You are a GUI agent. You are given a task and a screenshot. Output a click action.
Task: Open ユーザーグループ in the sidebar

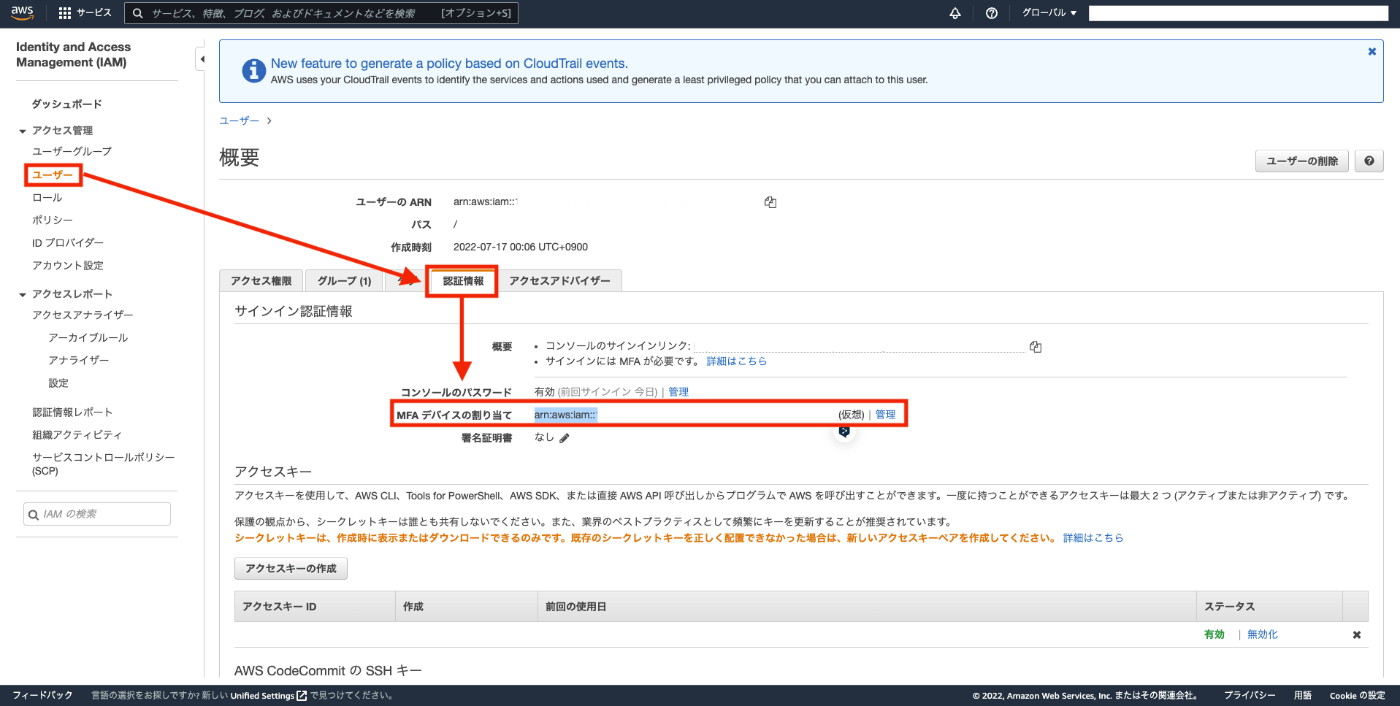pyautogui.click(x=72, y=151)
